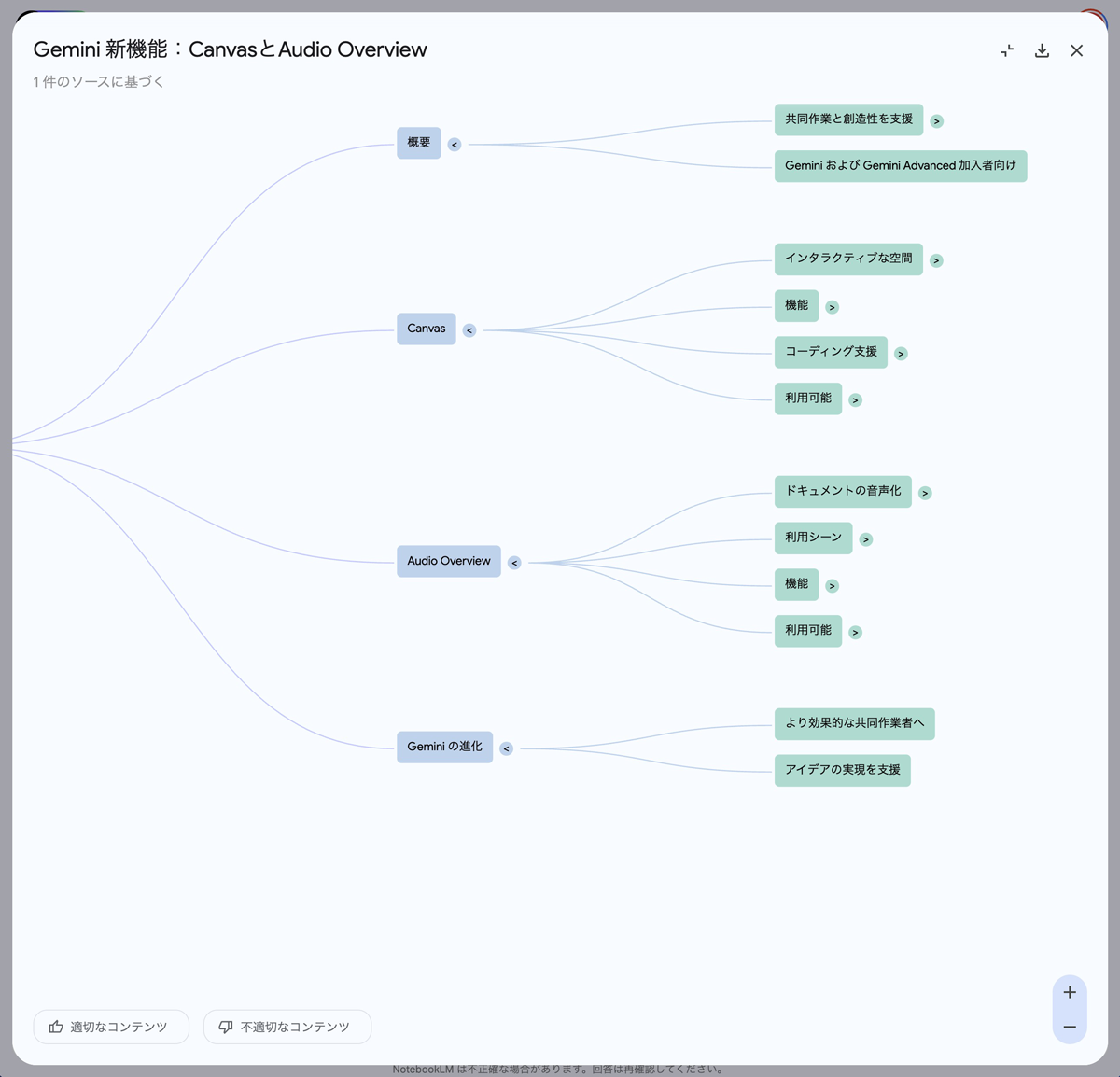Expand the 利用可能 arrow under Canvas
Viewport: 1120px width, 1077px height.
point(855,400)
